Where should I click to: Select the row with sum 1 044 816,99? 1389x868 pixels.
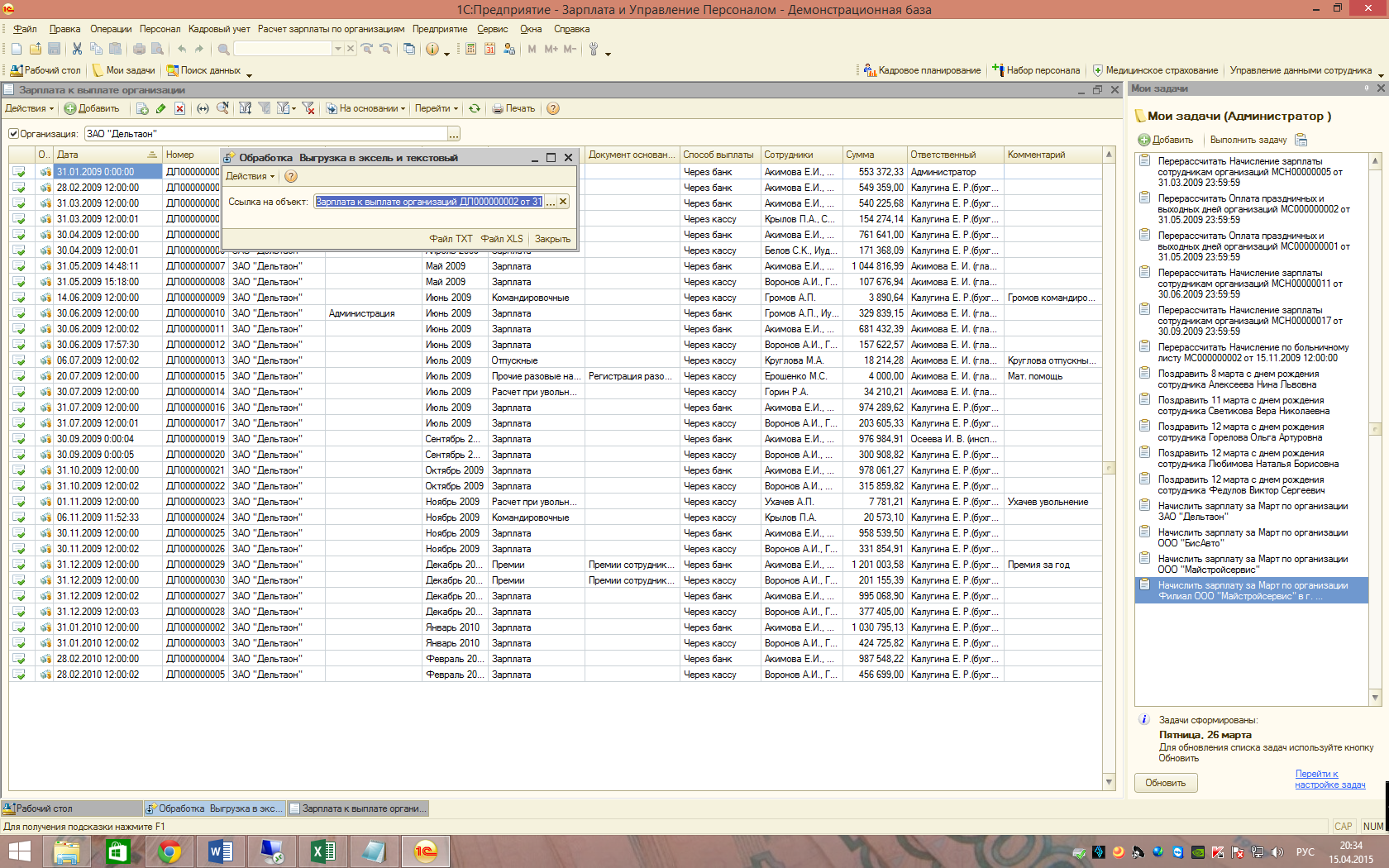[x=555, y=266]
